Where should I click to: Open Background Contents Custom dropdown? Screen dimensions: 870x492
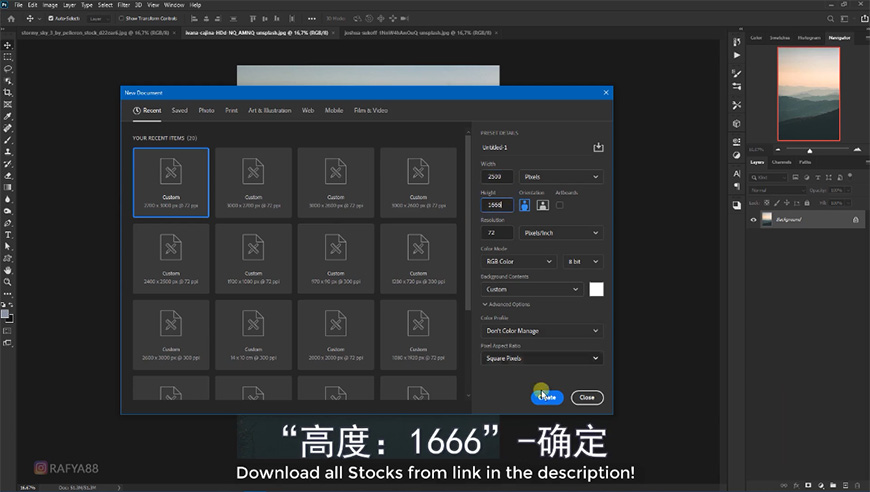tap(532, 290)
